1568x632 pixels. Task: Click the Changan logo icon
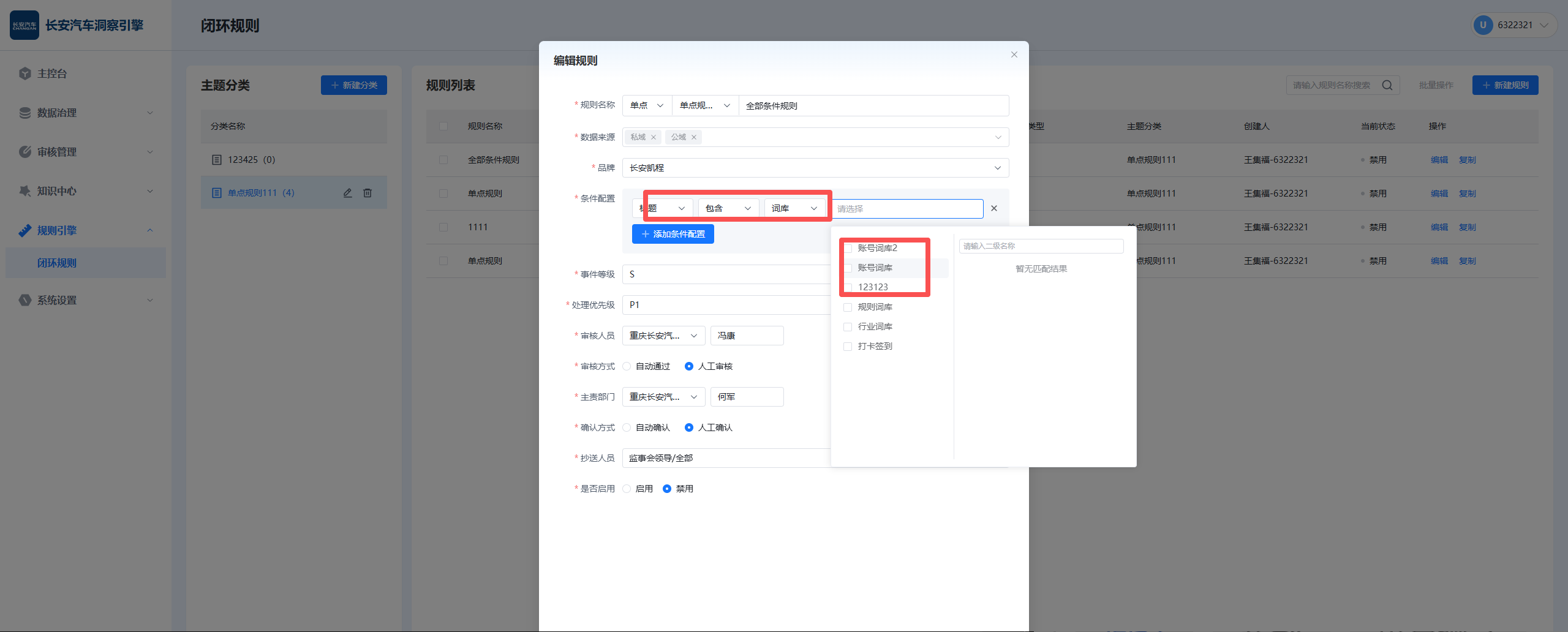[x=24, y=25]
